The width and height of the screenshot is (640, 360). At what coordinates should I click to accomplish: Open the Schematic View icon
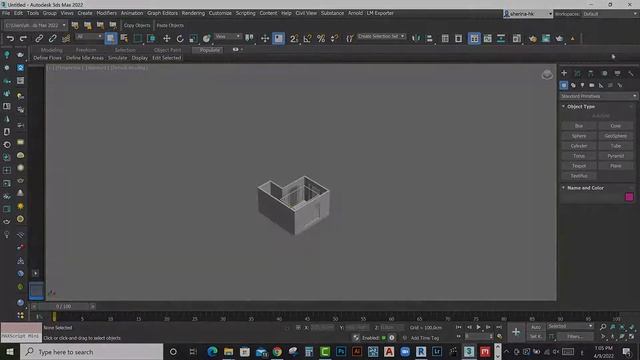coord(501,38)
